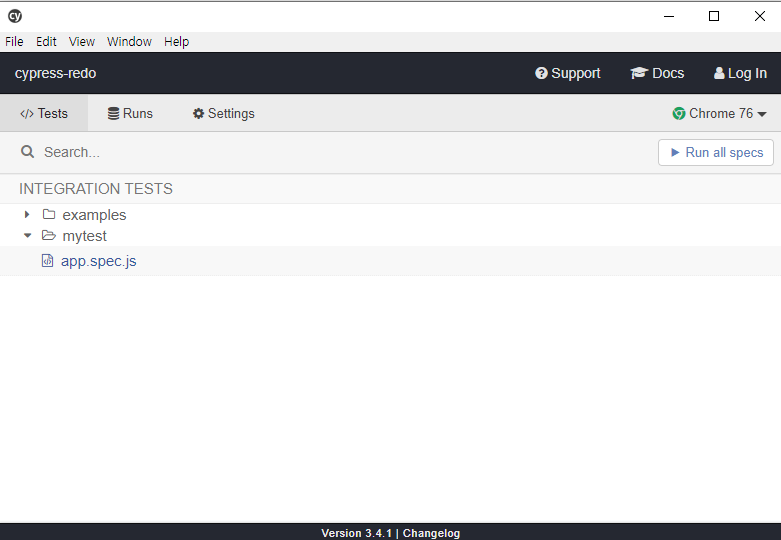Open the File menu
Screen dimensions: 781x540
pyautogui.click(x=14, y=42)
